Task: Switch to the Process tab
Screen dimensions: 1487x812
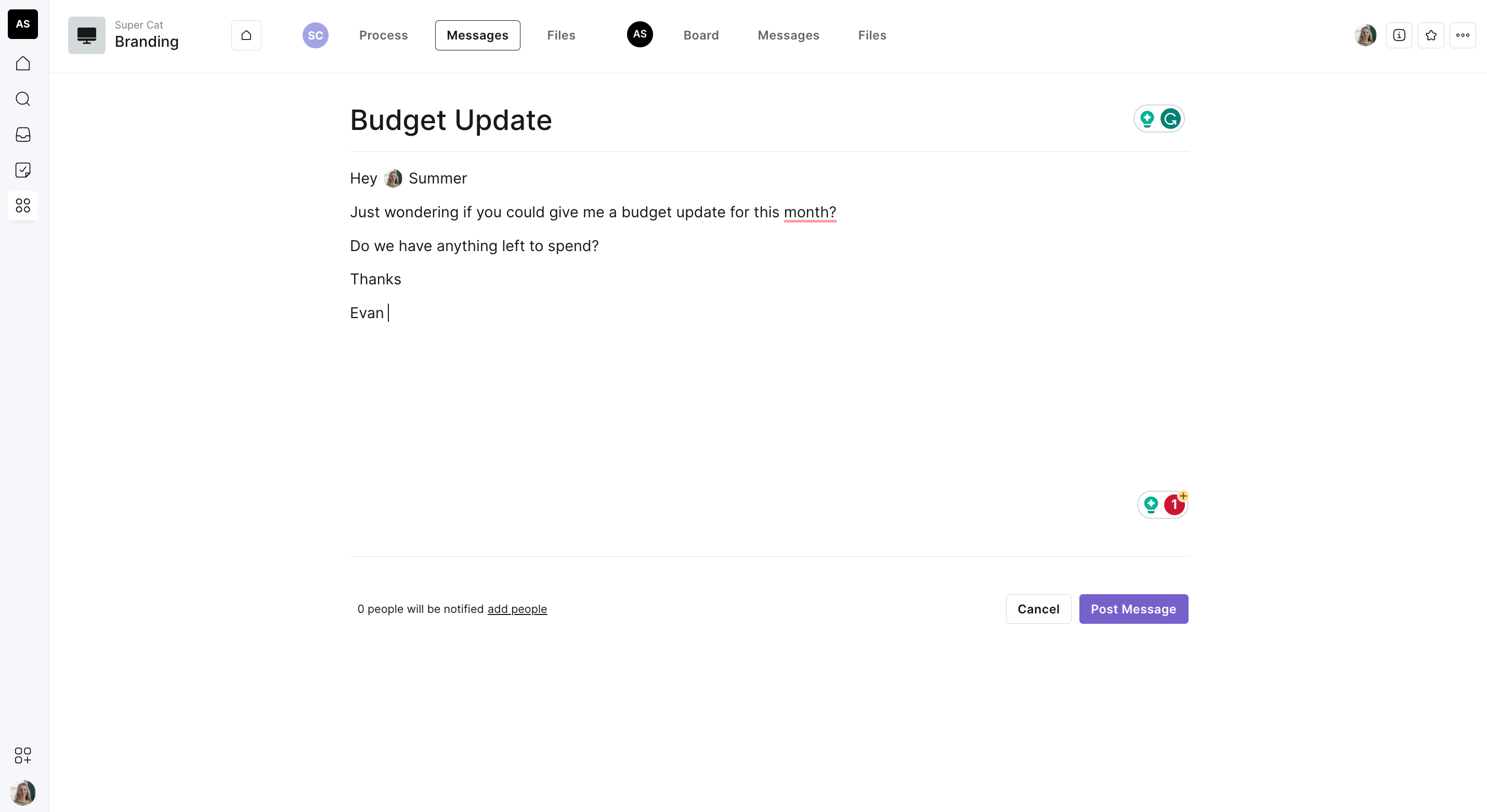Action: tap(383, 35)
